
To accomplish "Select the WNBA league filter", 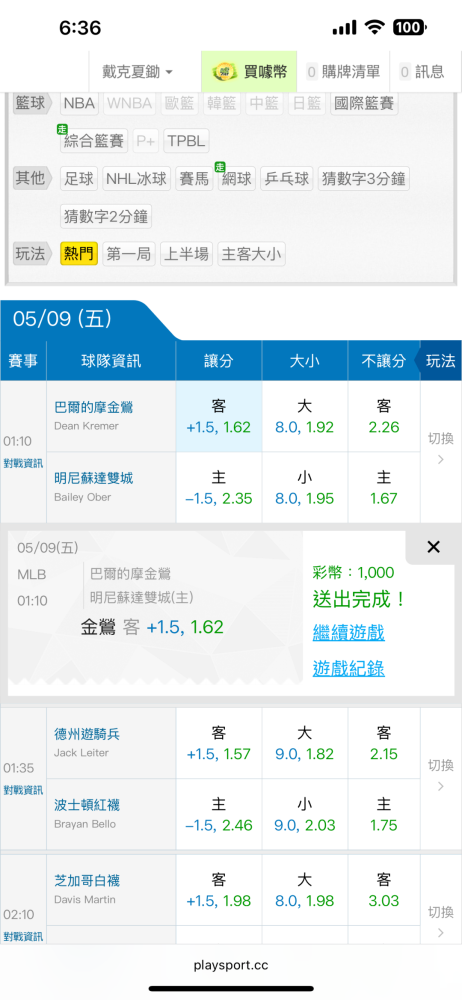I will (x=130, y=103).
